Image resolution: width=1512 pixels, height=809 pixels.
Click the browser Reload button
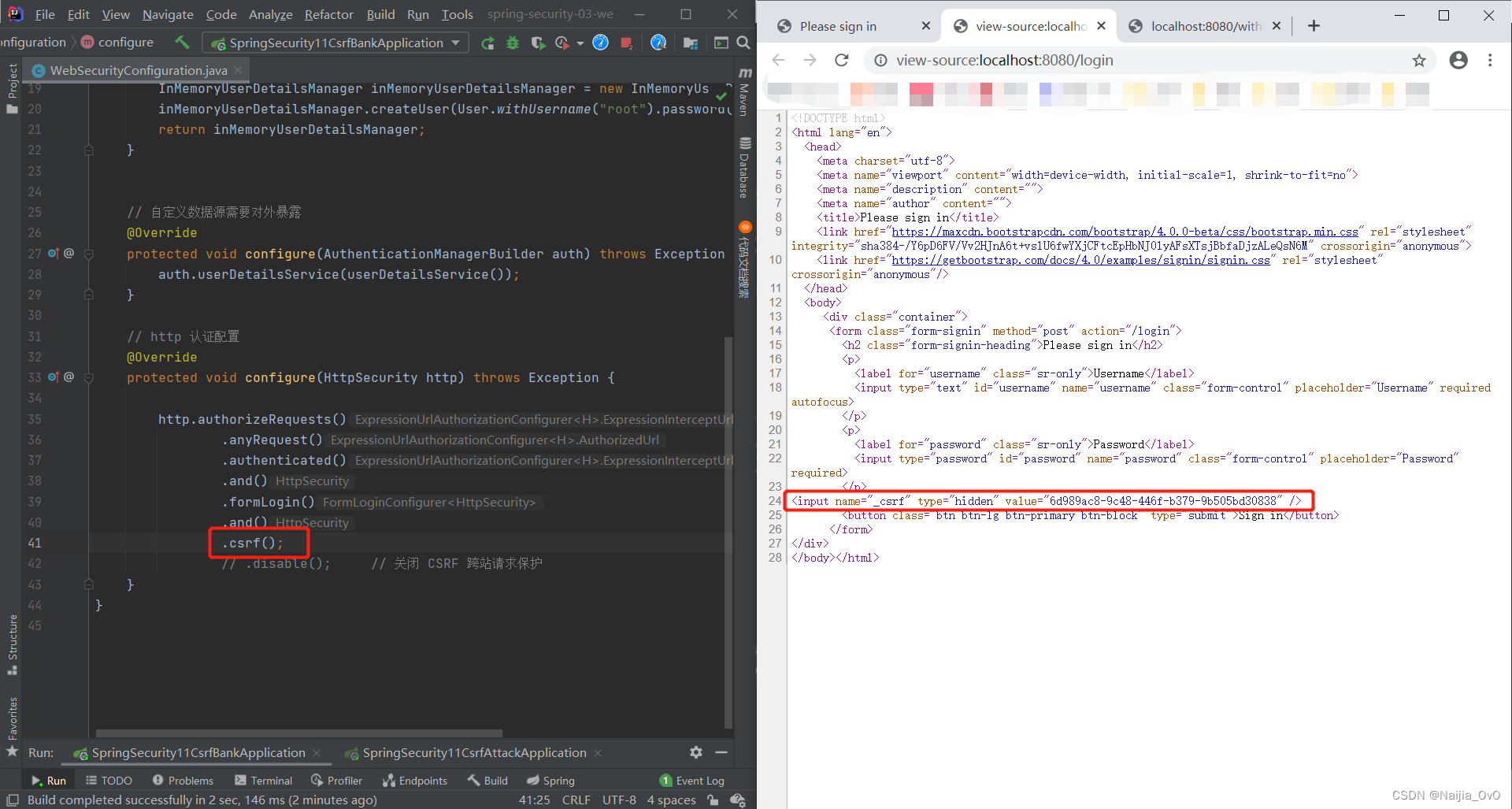coord(841,60)
